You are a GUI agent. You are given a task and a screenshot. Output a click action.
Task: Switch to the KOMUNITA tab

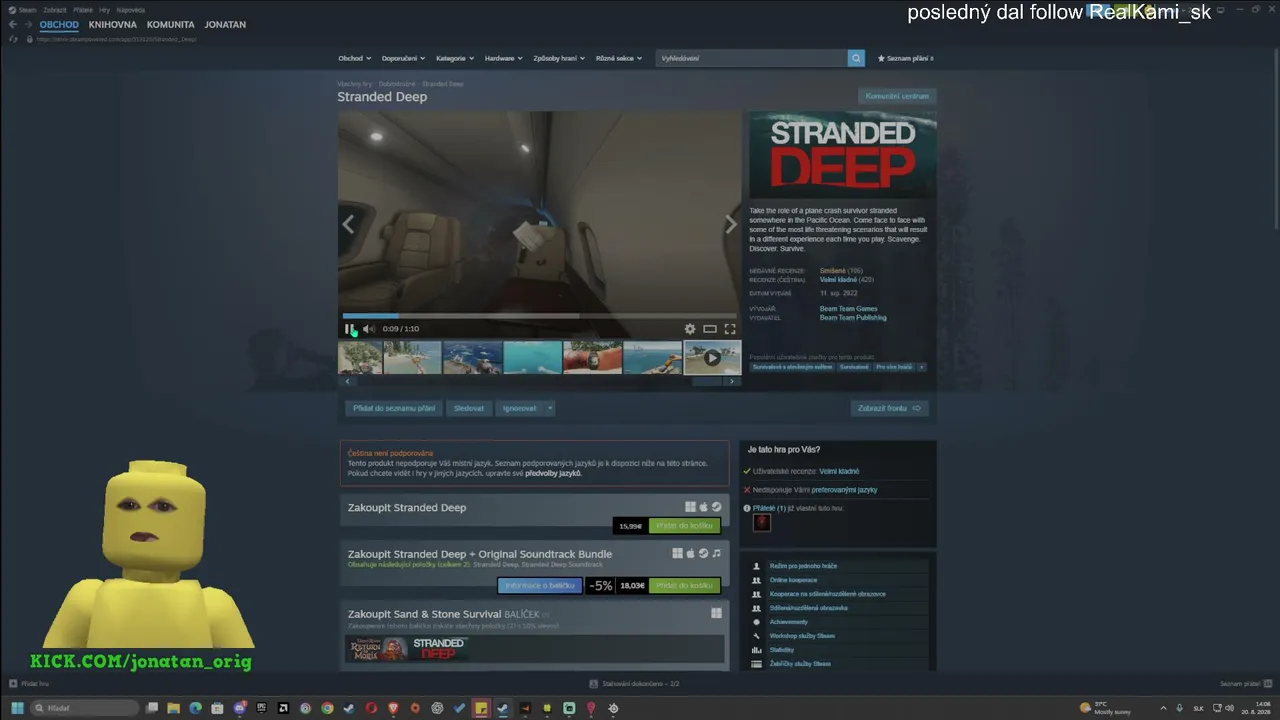171,24
